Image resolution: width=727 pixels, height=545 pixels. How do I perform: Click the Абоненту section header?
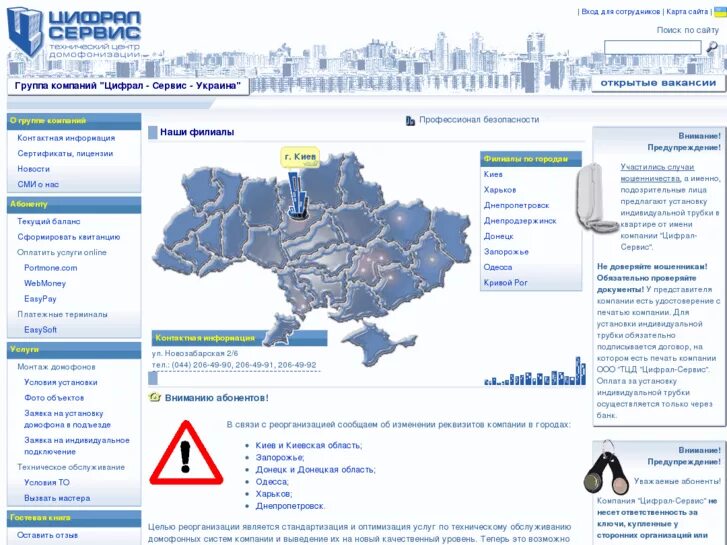coord(74,205)
